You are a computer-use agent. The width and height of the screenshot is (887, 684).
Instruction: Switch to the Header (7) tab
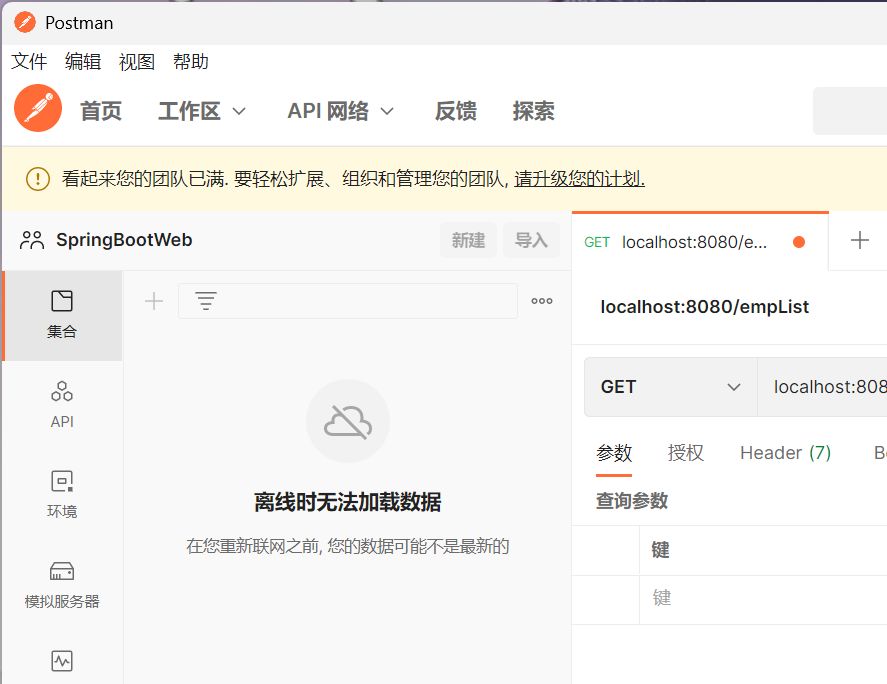tap(785, 453)
